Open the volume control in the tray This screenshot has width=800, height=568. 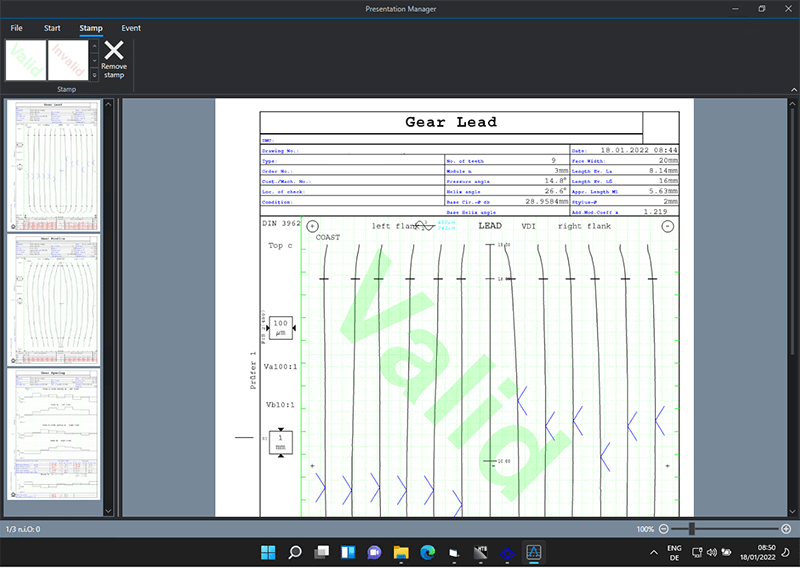(712, 552)
